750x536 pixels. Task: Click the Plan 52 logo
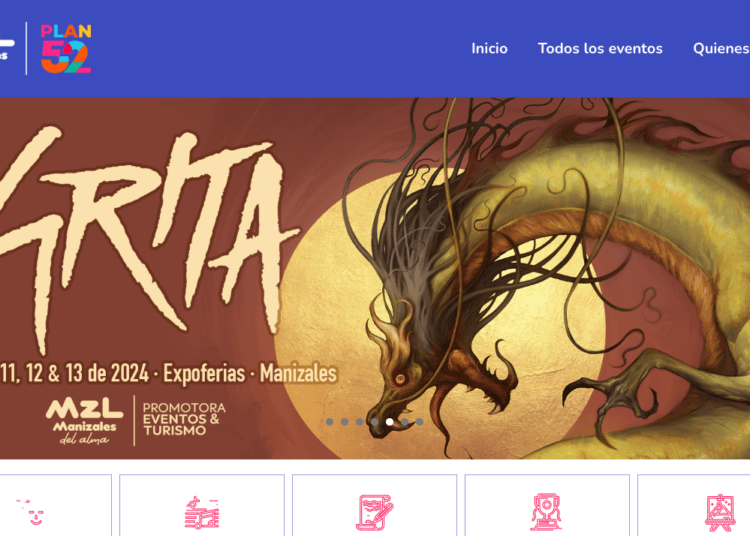(66, 48)
